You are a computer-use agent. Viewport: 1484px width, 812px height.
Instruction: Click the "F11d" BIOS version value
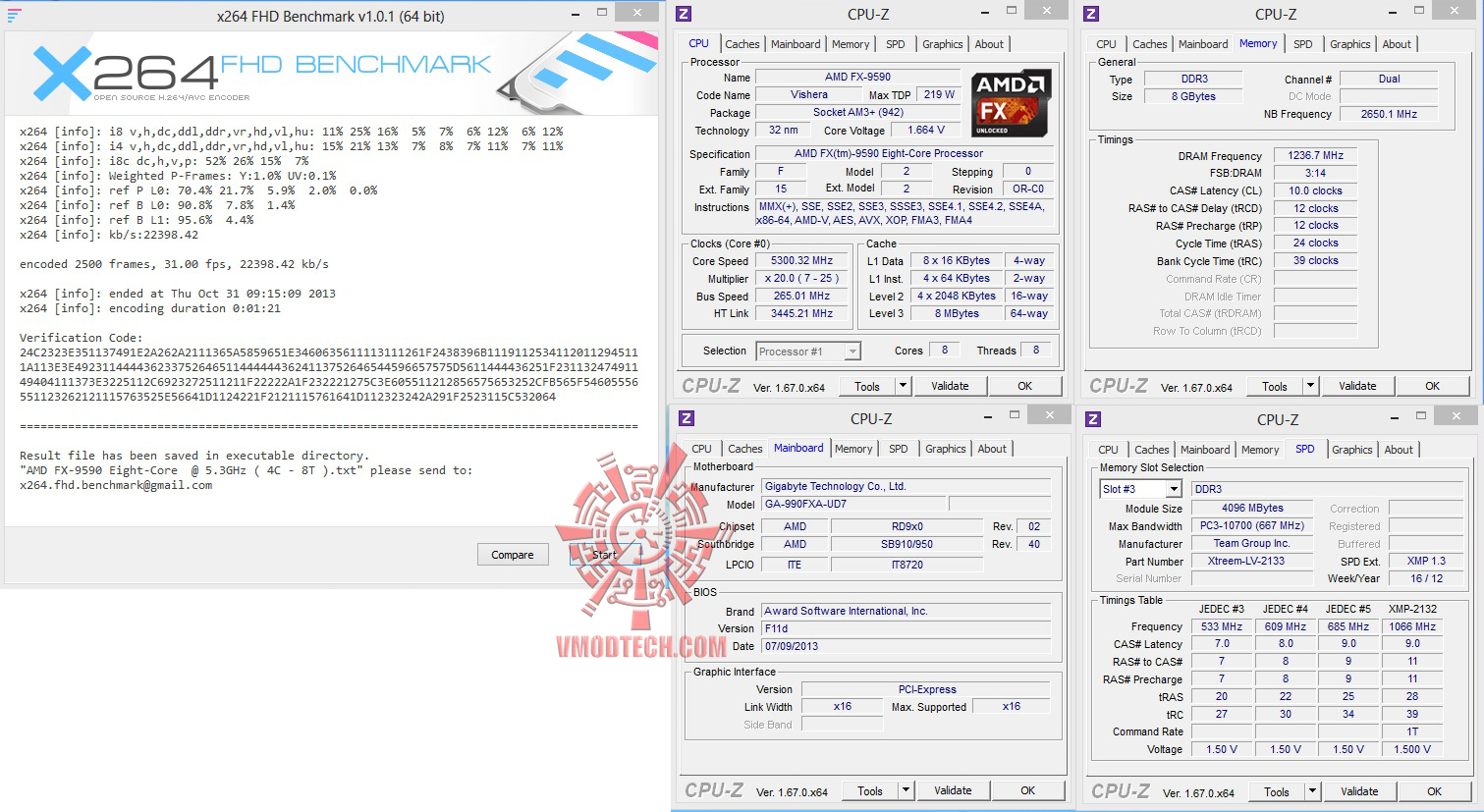coord(906,628)
